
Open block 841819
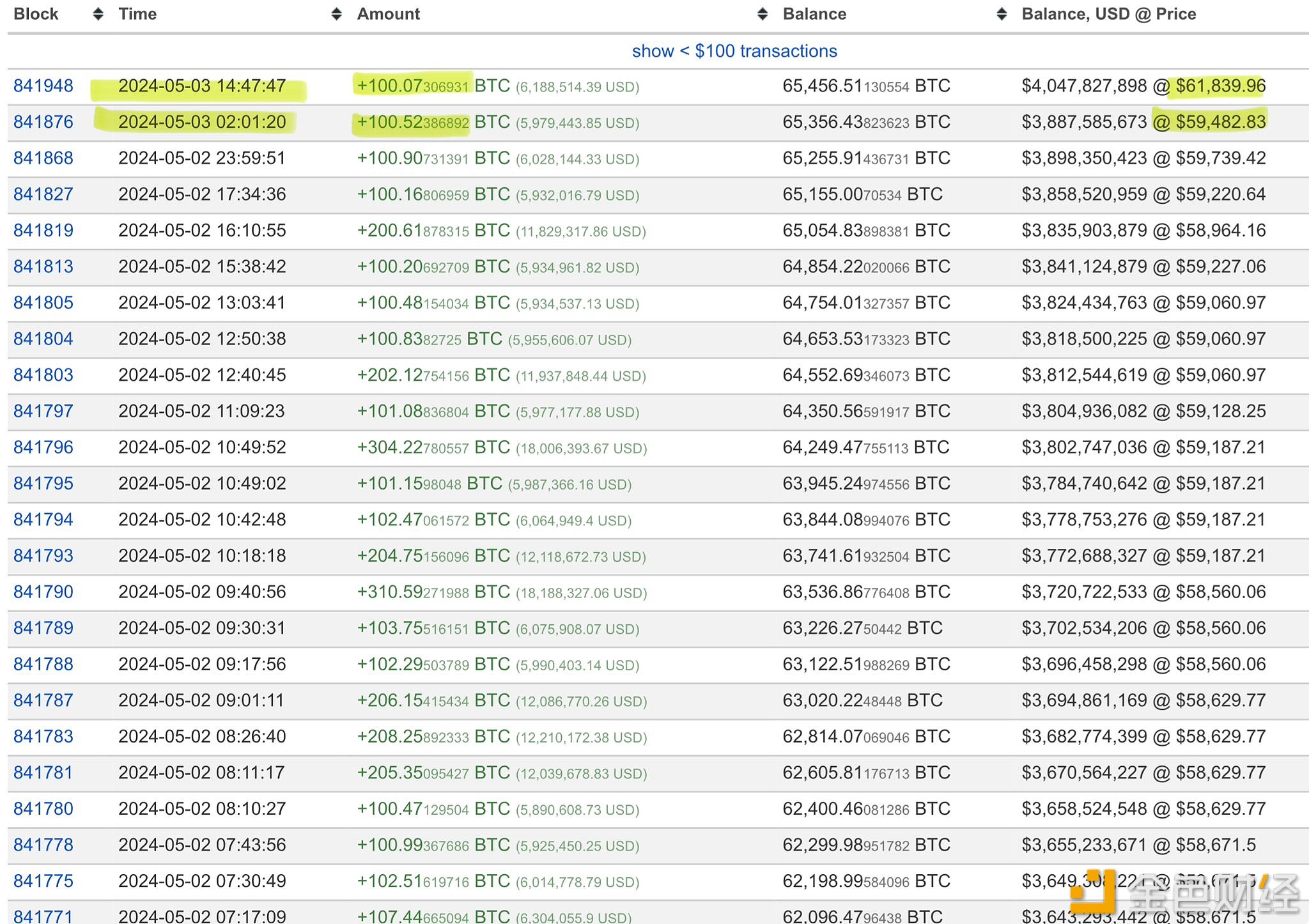43,230
